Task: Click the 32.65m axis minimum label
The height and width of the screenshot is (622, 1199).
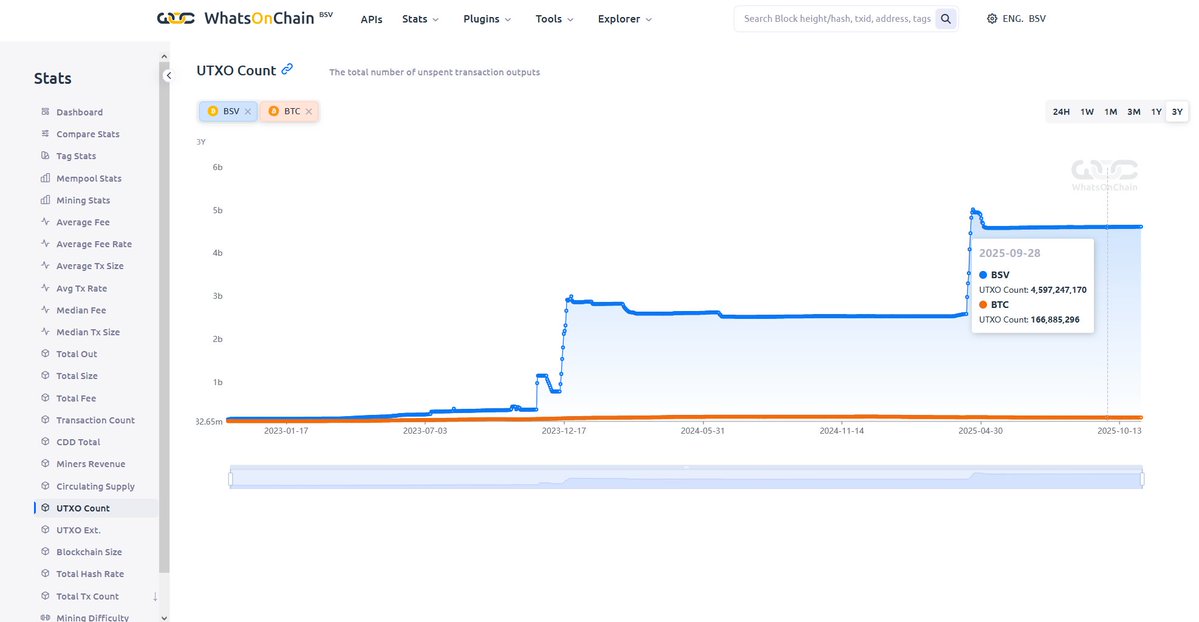Action: [209, 422]
